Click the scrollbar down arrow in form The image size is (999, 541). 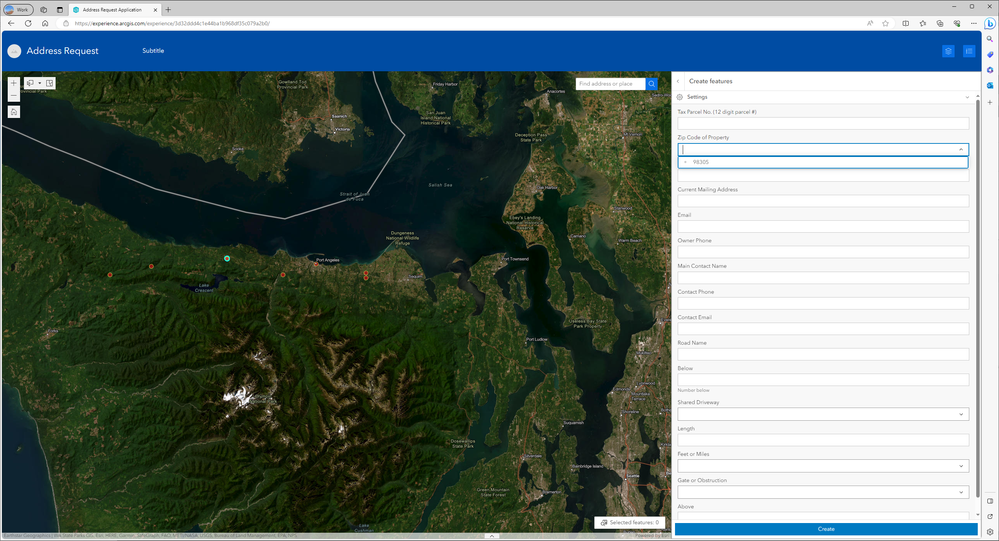(978, 515)
